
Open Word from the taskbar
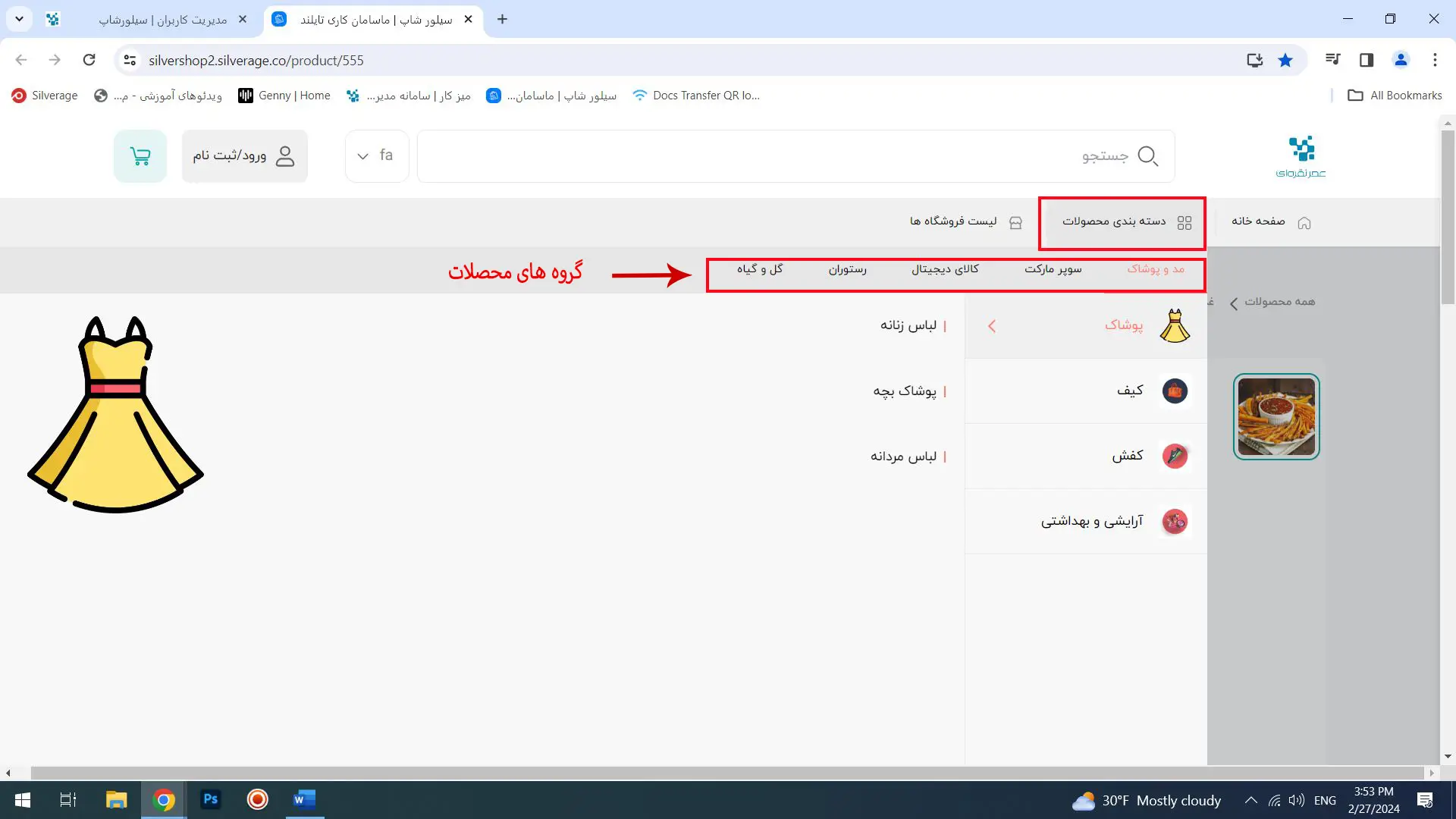coord(304,800)
